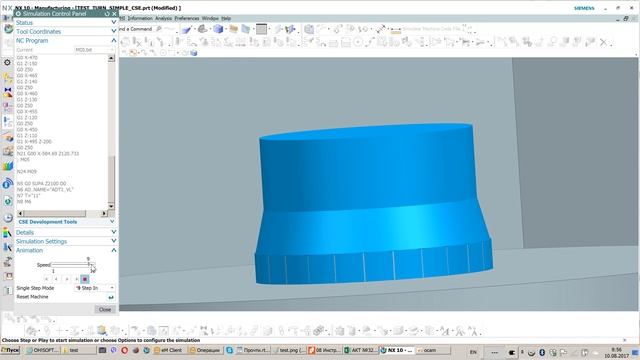The image size is (640, 360).
Task: Click NC program horizontal scrollbar right arrow
Action: coord(104,213)
